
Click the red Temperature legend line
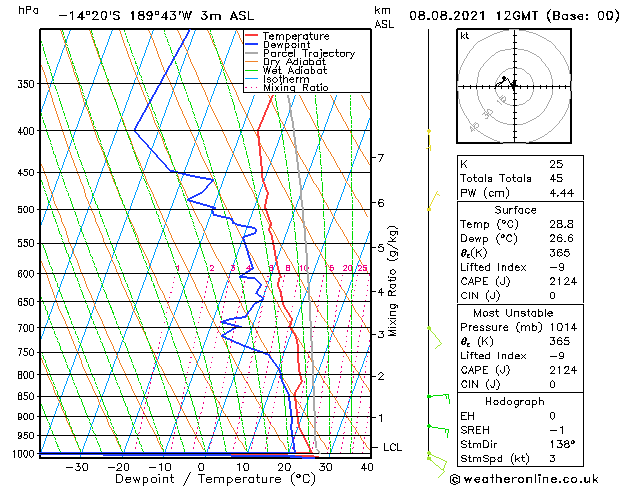pos(251,36)
